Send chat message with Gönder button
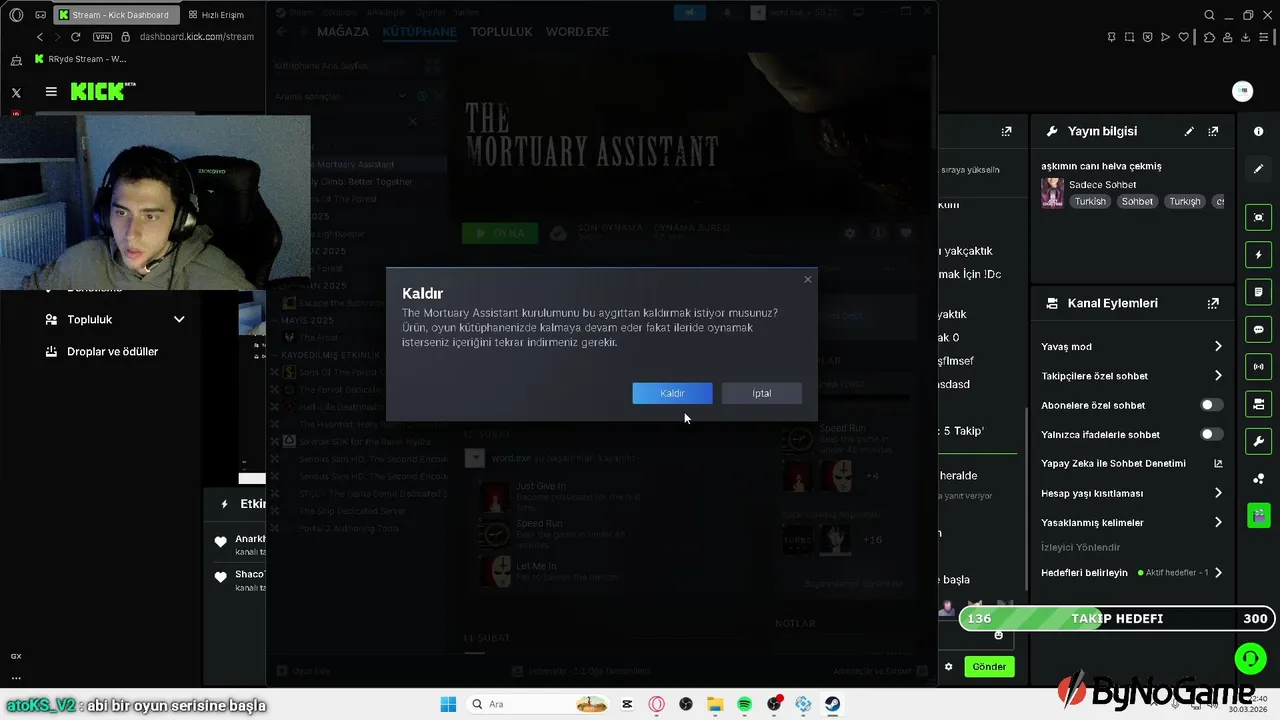This screenshot has width=1280, height=720. 989,666
